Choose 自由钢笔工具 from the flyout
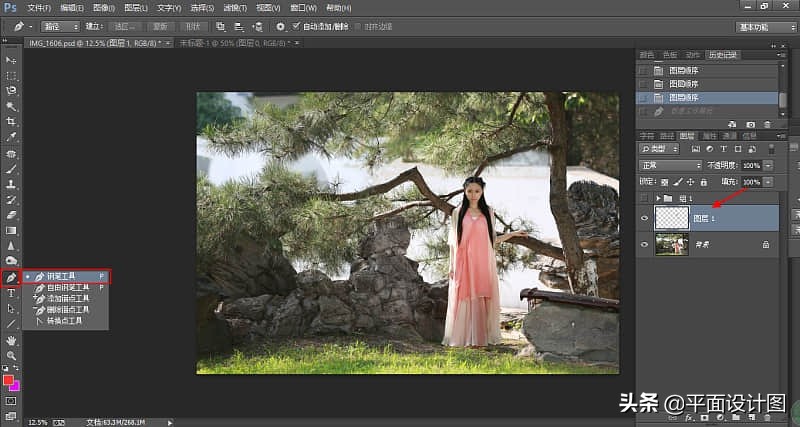Image resolution: width=800 pixels, height=427 pixels. tap(68, 287)
